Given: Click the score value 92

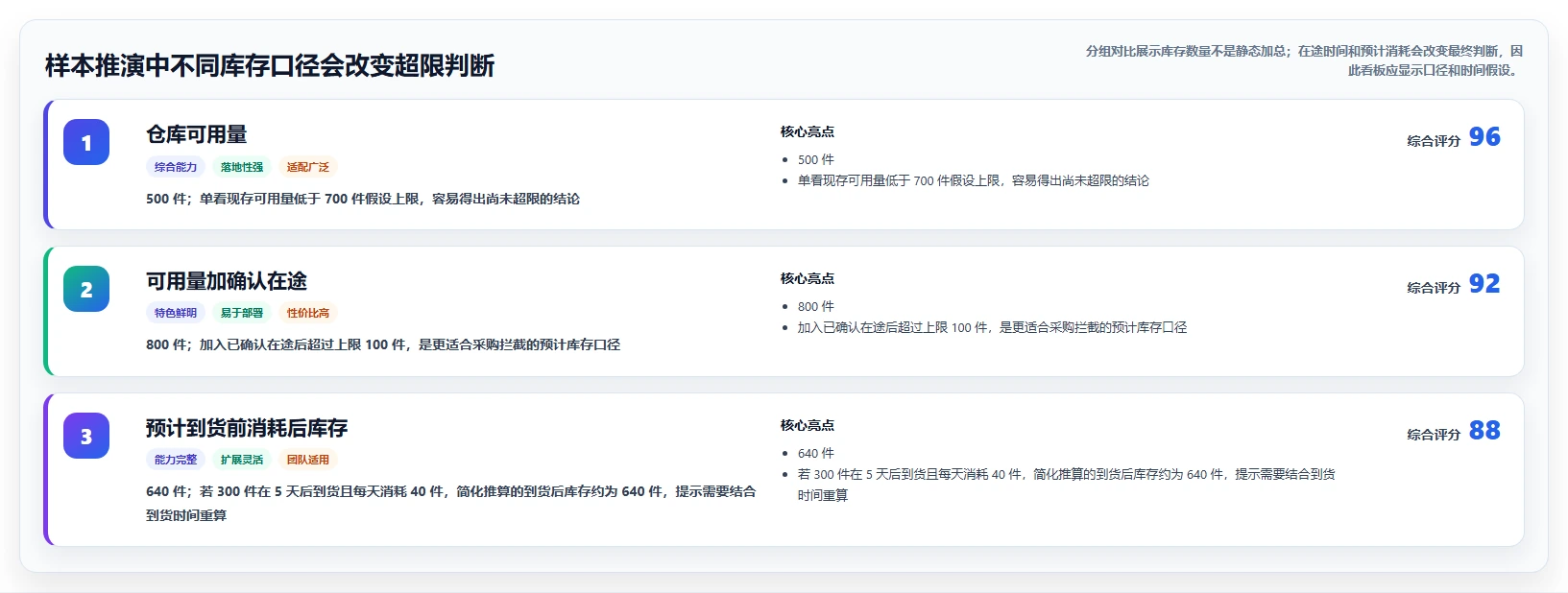Looking at the screenshot, I should pos(1484,284).
